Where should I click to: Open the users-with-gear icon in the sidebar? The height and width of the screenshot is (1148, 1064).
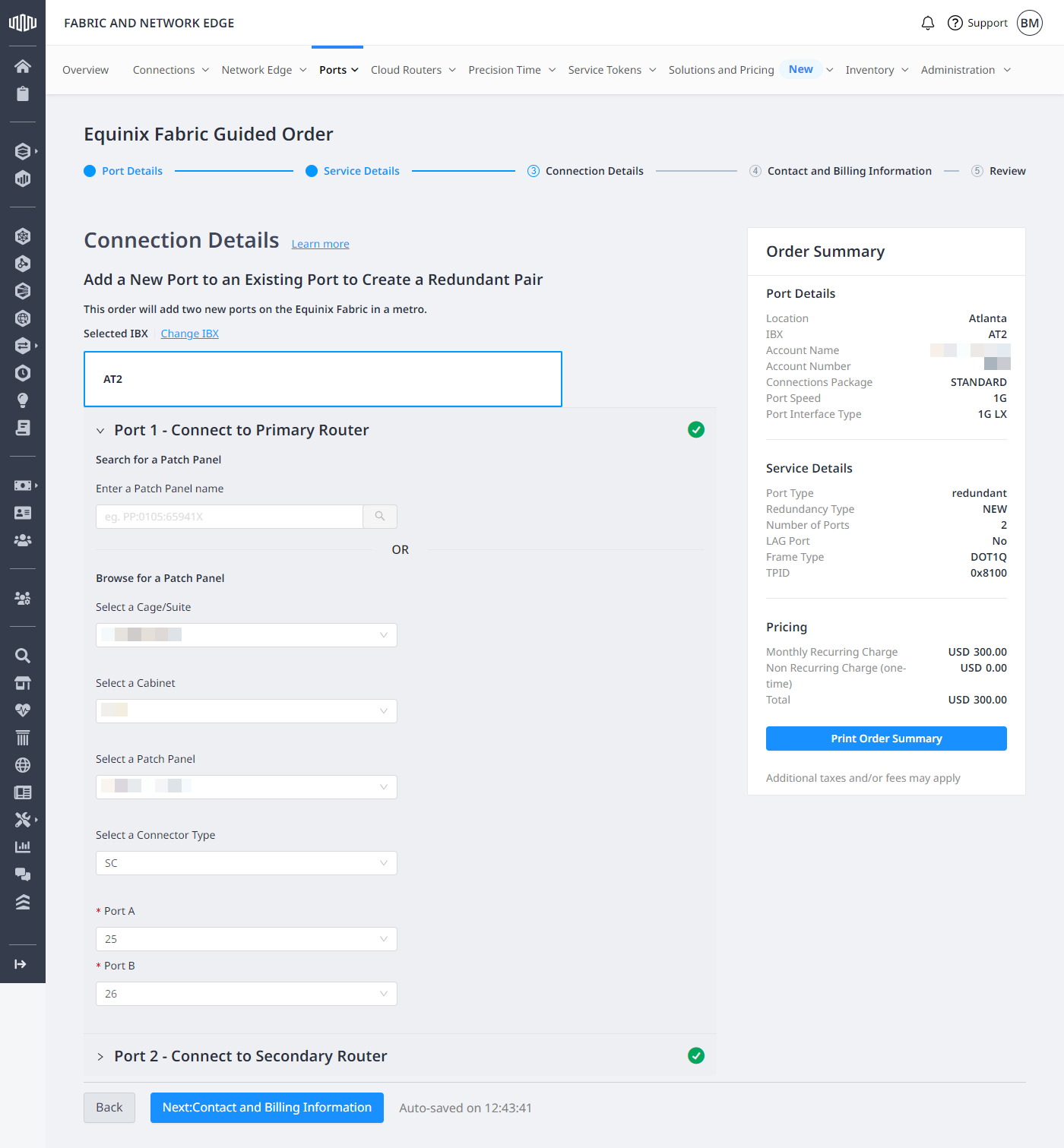tap(23, 598)
